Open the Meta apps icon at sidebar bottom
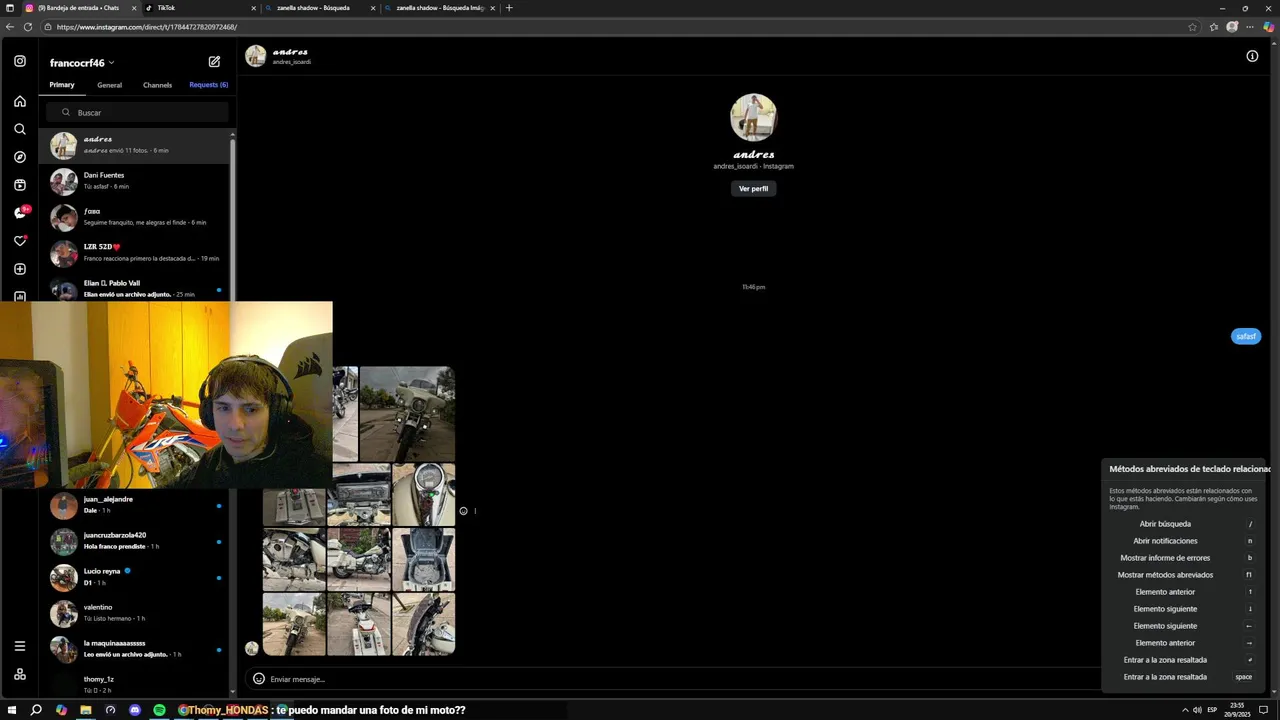This screenshot has height=720, width=1280. click(19, 674)
